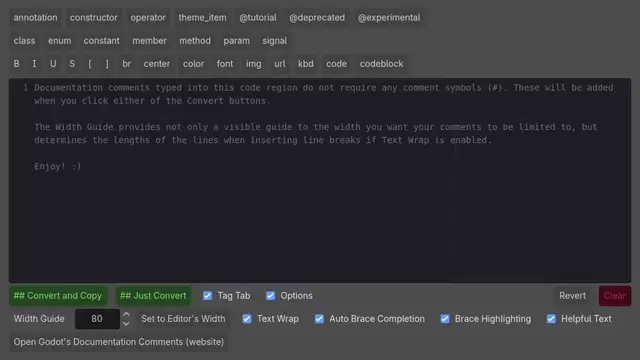The height and width of the screenshot is (360, 640).
Task: Click Set to Editor's Width
Action: [x=183, y=319]
